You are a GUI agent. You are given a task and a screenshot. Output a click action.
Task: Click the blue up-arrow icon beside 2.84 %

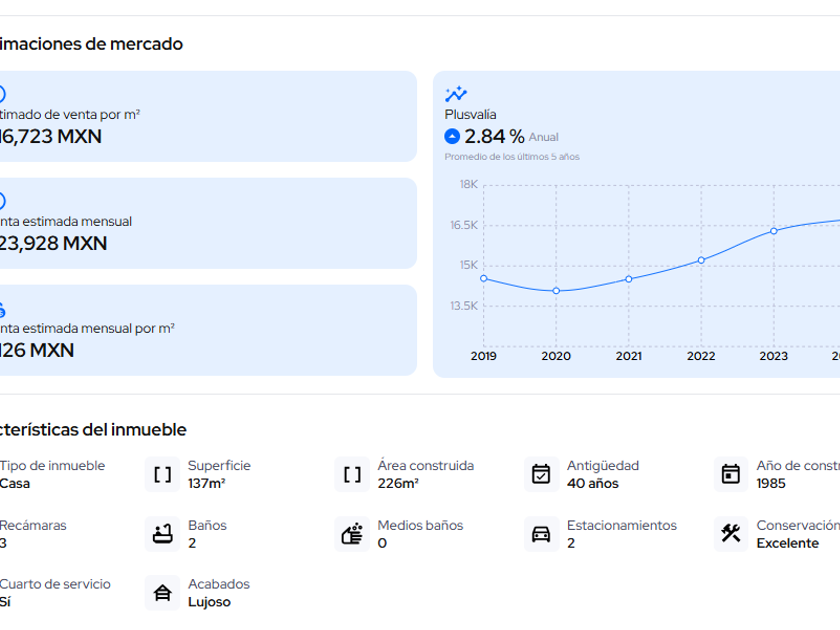click(x=452, y=137)
